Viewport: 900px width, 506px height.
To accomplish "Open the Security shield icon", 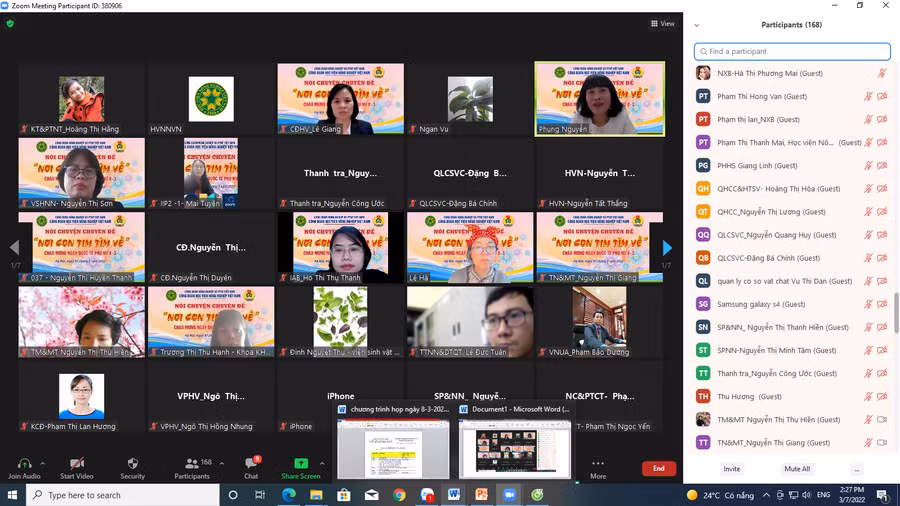I will tap(132, 464).
